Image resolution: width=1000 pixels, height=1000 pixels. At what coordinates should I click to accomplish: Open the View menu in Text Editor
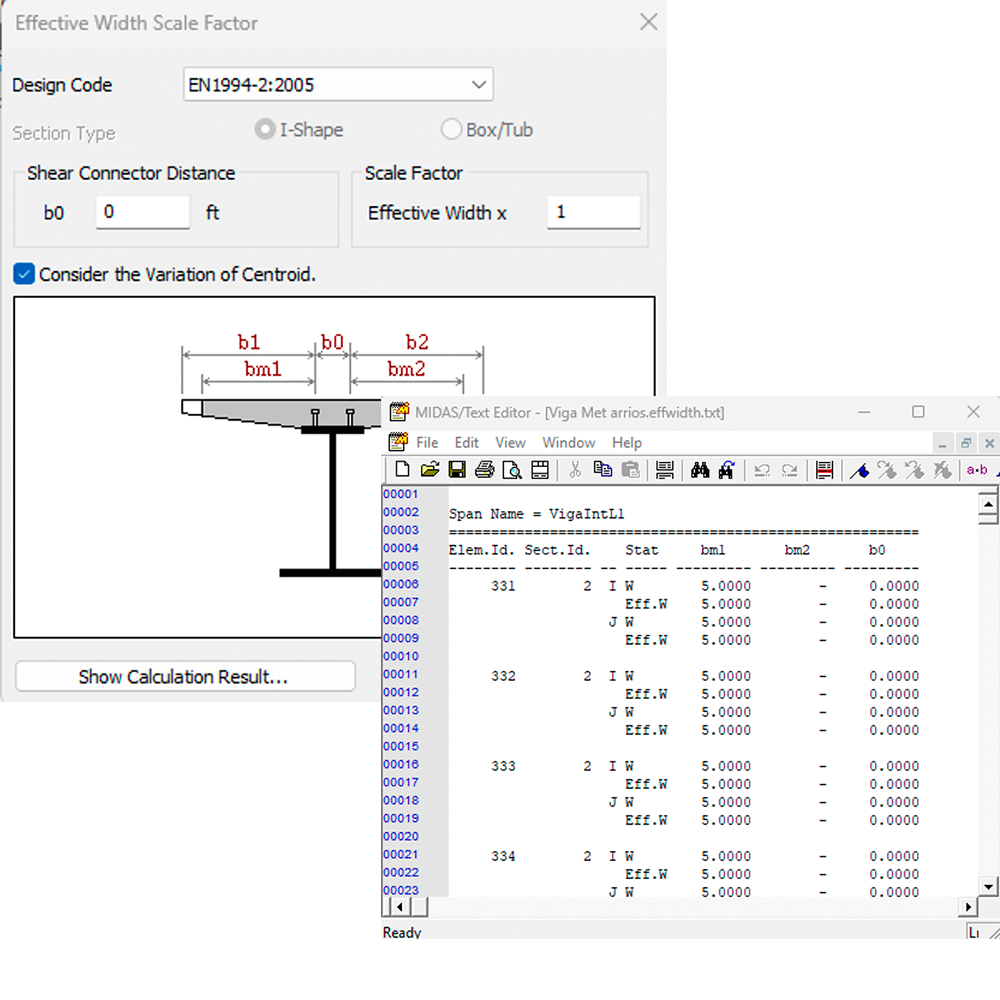click(510, 443)
